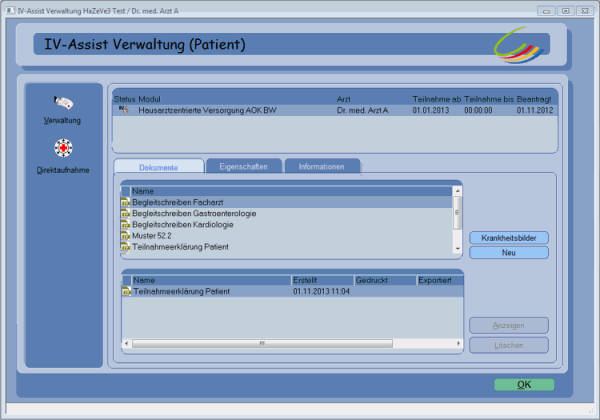Click Teilnahme ab column header
The height and width of the screenshot is (420, 600).
tap(437, 99)
